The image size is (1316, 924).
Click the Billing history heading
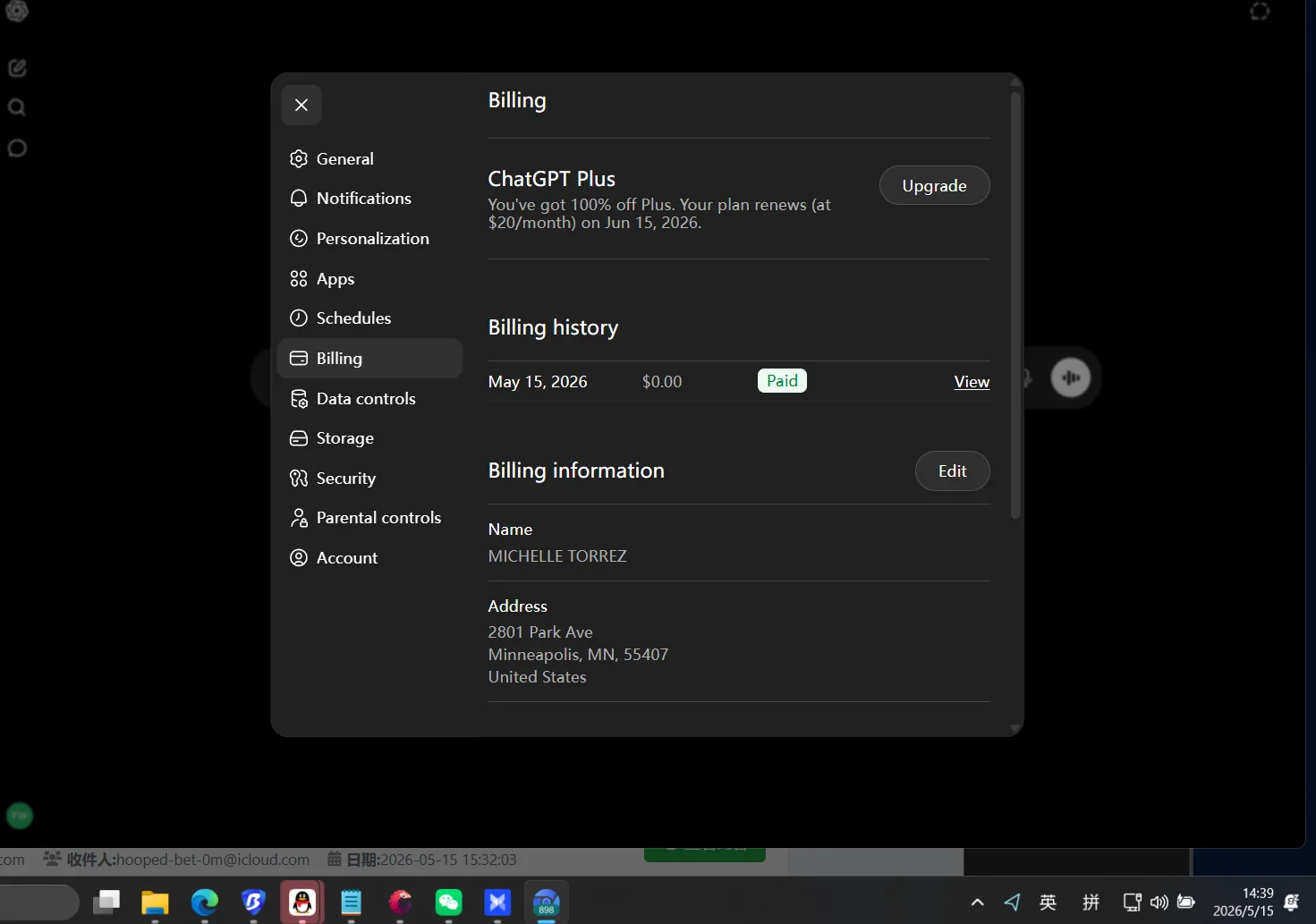553,327
